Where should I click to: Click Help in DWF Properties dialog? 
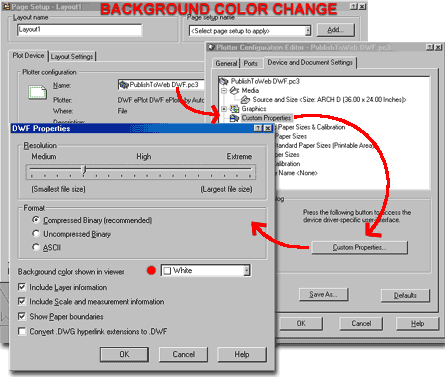tap(242, 354)
